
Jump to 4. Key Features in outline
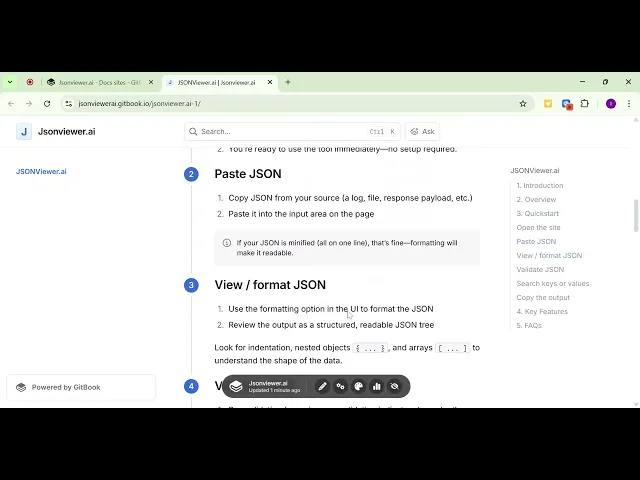542,311
